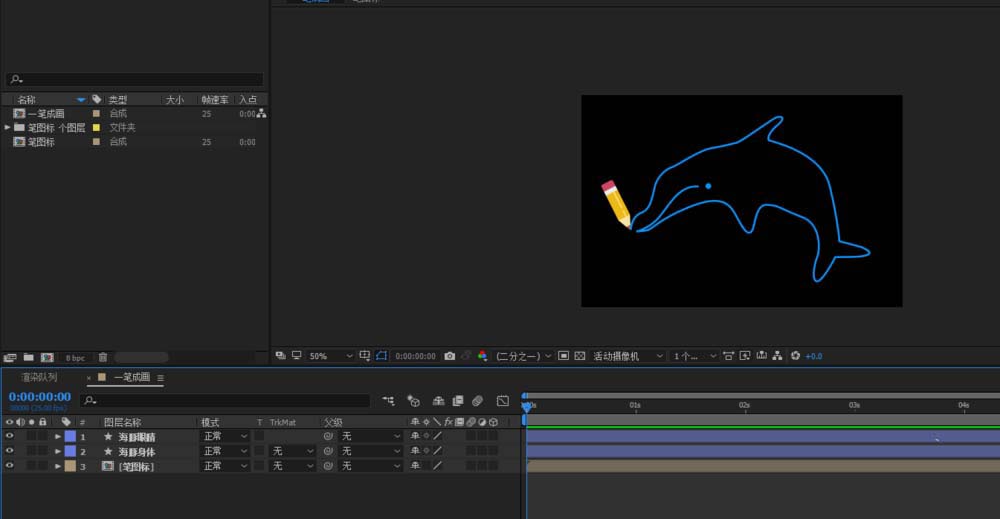1000x519 pixels.
Task: Create a new composition from project panel
Action: [46, 357]
